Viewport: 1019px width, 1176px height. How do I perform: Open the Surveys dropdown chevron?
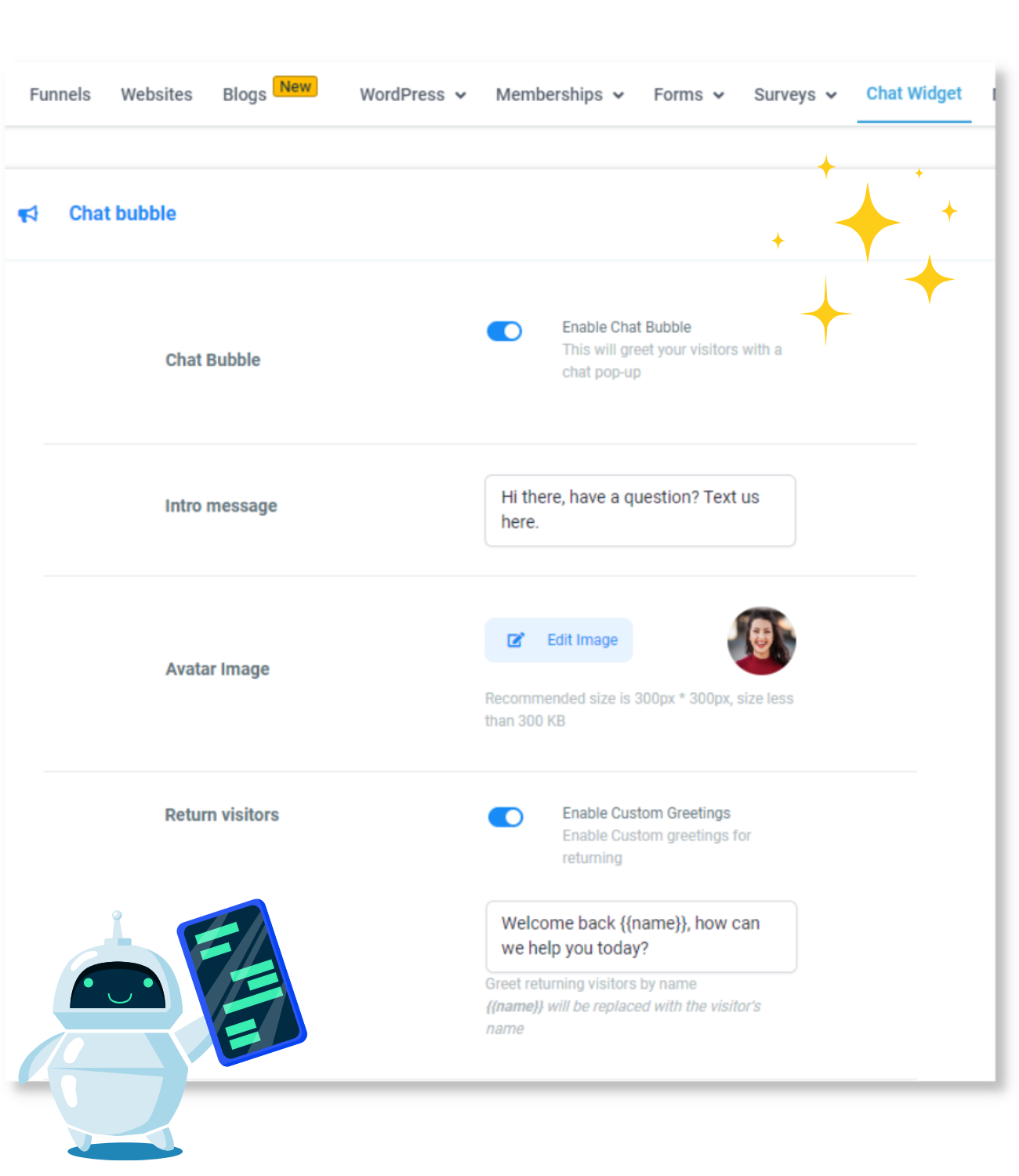(832, 96)
